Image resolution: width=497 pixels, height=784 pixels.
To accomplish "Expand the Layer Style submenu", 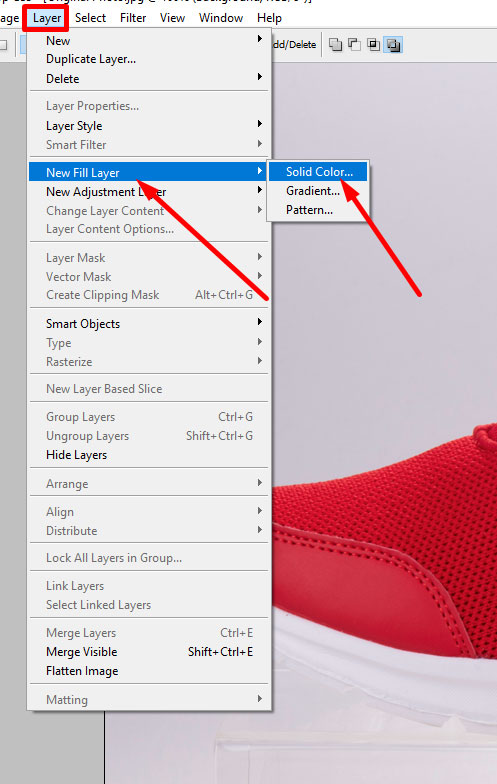I will click(149, 126).
